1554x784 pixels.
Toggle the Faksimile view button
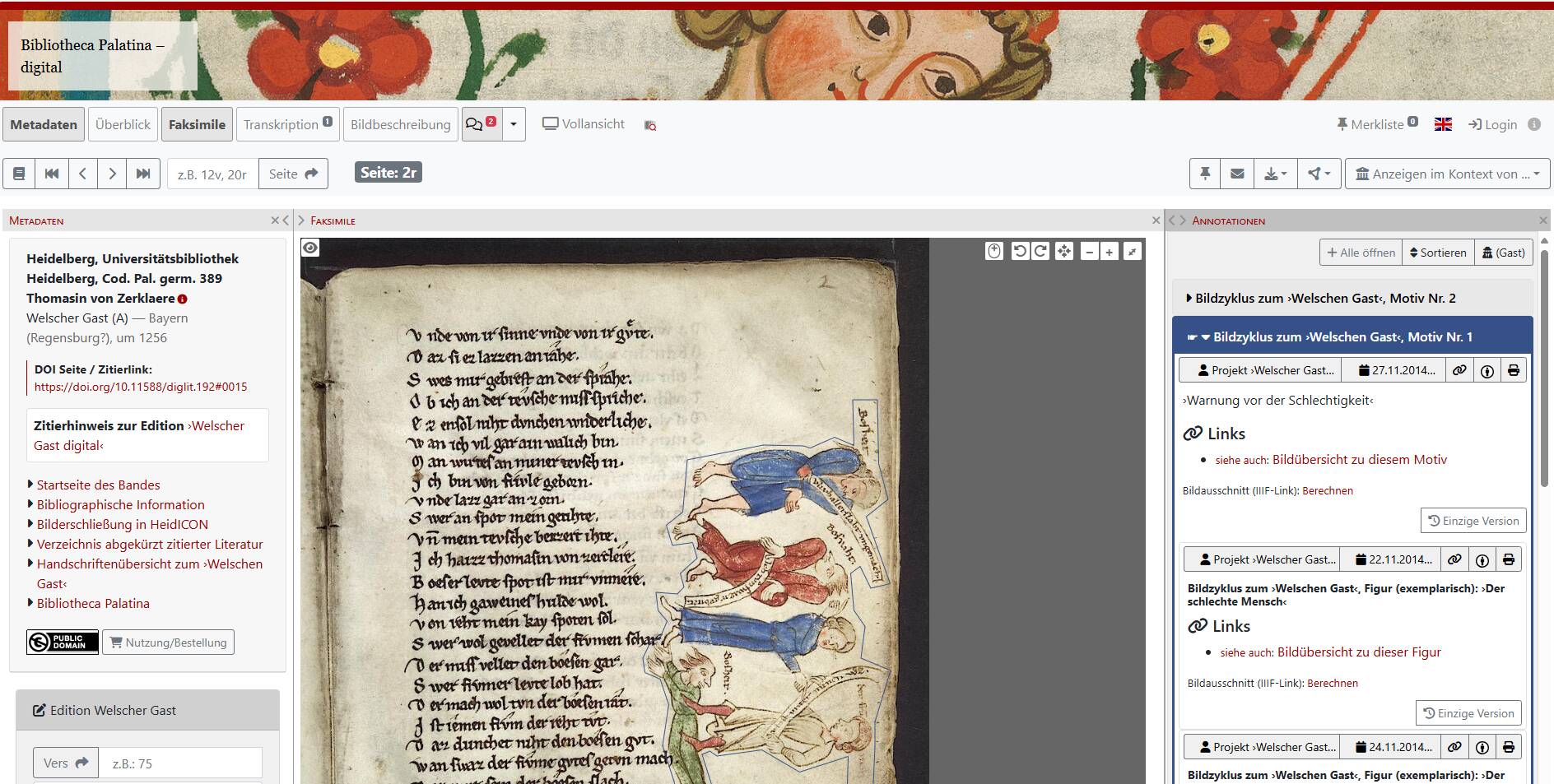pos(197,124)
